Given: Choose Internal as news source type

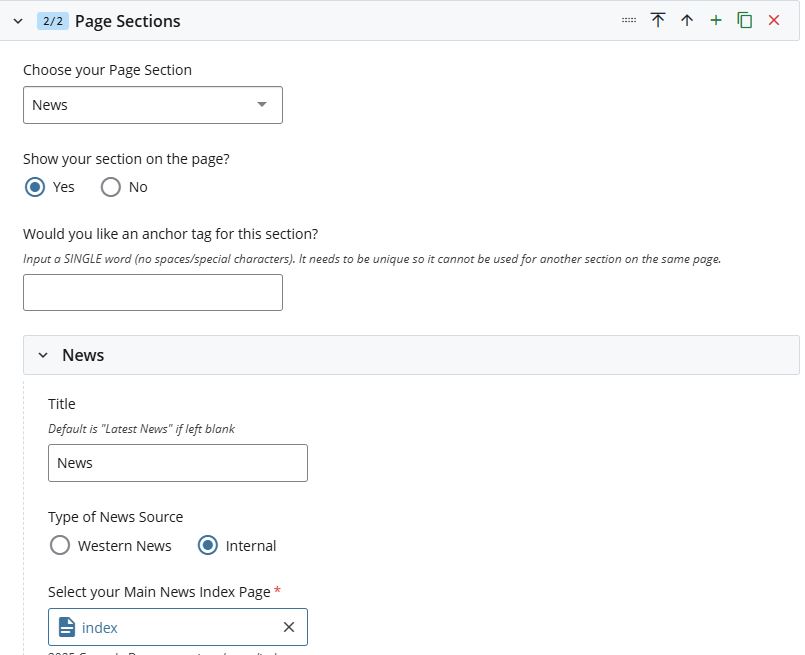Looking at the screenshot, I should coord(208,545).
